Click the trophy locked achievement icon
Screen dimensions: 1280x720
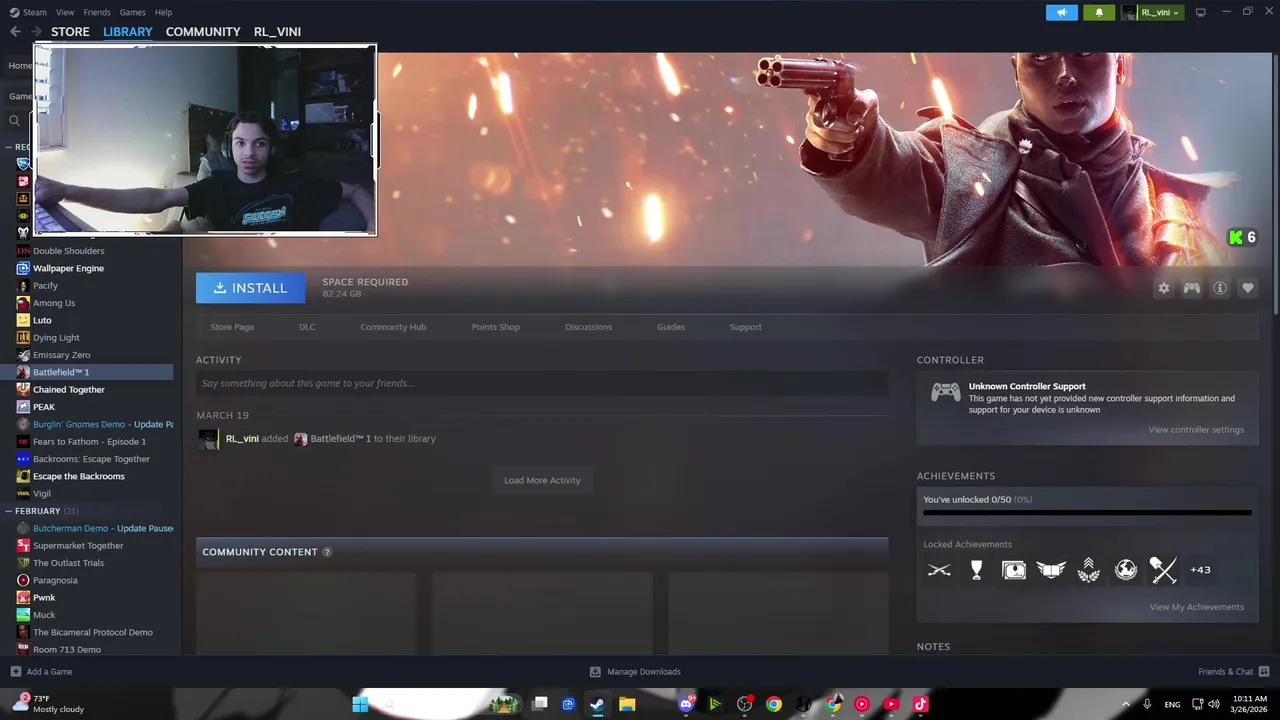pyautogui.click(x=976, y=570)
